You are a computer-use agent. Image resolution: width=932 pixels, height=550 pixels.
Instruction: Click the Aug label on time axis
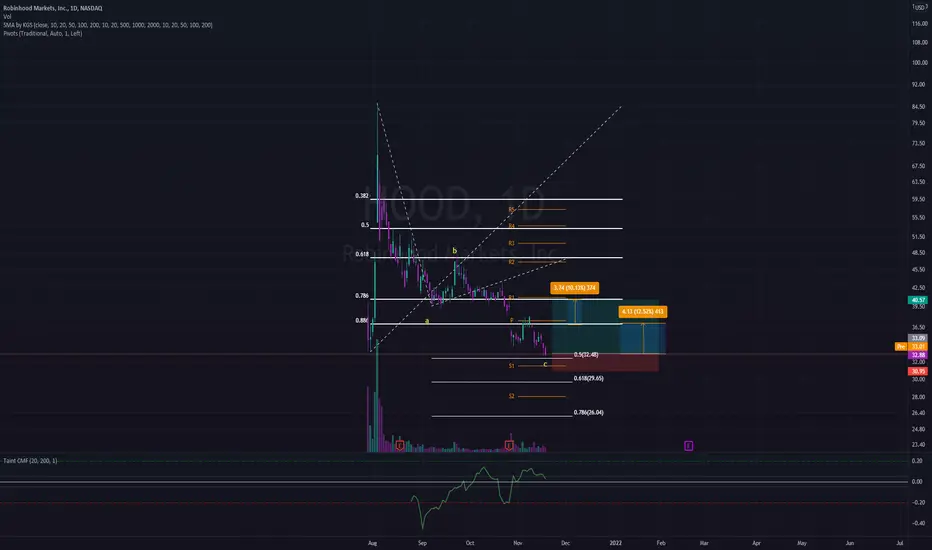(x=372, y=543)
